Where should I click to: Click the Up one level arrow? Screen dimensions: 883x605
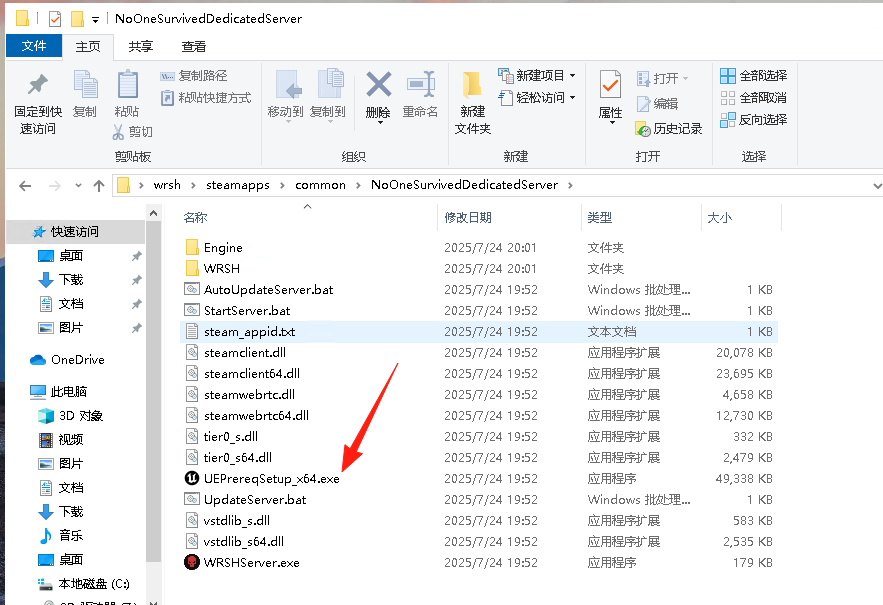[x=99, y=186]
